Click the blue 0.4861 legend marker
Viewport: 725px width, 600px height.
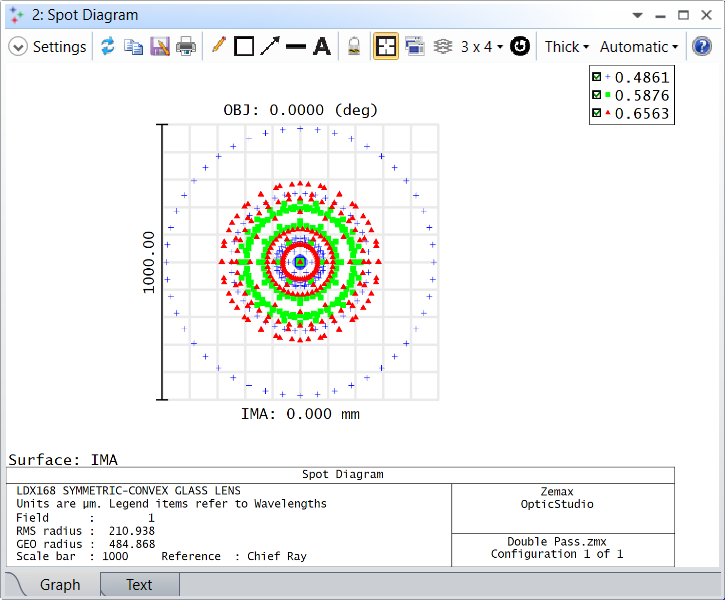(x=608, y=77)
